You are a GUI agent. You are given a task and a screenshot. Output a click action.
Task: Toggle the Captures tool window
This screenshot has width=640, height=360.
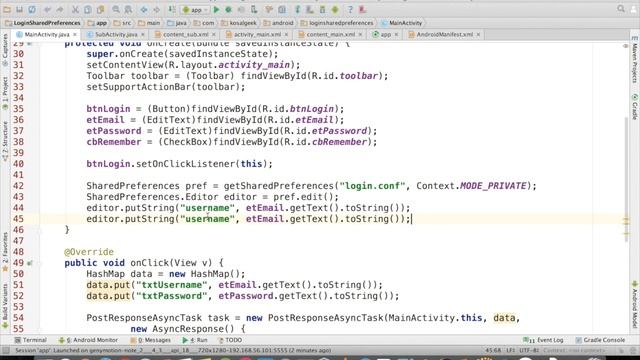(5, 51)
